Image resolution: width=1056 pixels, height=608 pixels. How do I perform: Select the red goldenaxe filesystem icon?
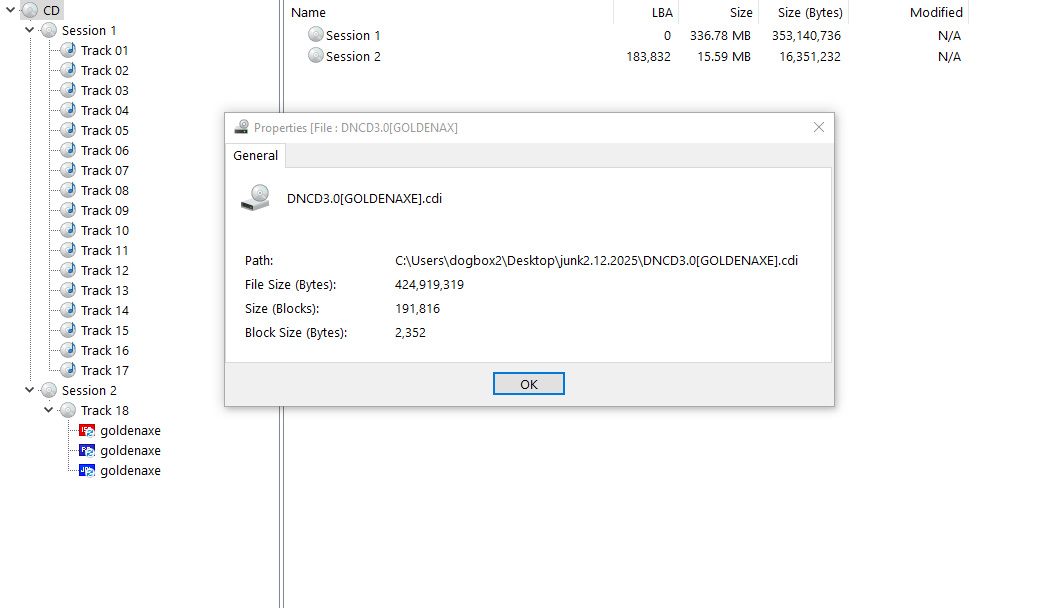tap(87, 430)
